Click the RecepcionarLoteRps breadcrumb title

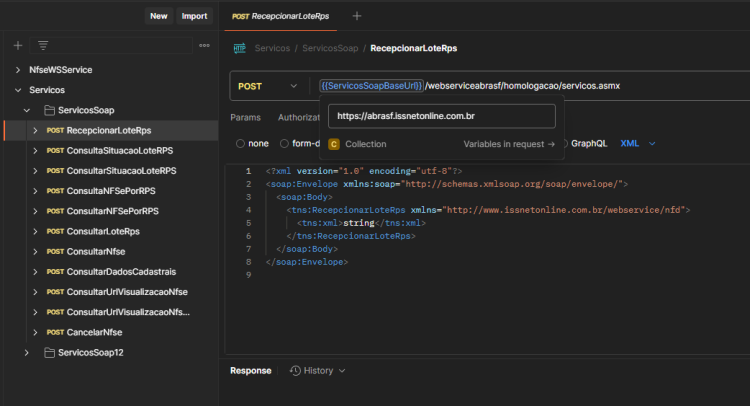click(413, 48)
